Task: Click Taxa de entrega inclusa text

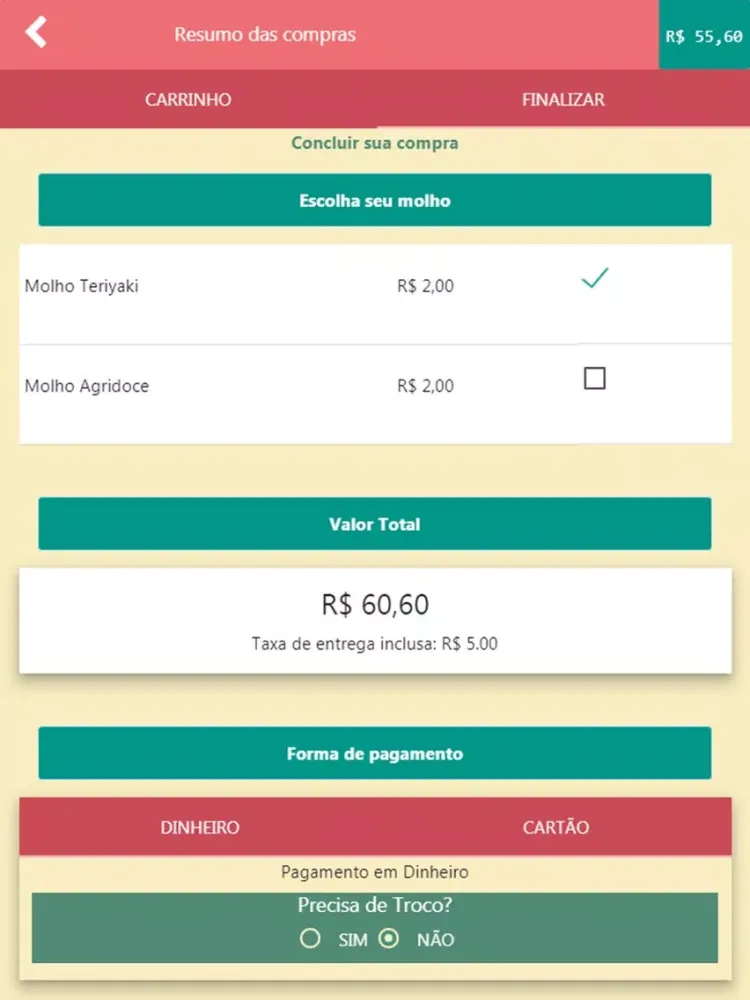Action: pyautogui.click(x=375, y=644)
